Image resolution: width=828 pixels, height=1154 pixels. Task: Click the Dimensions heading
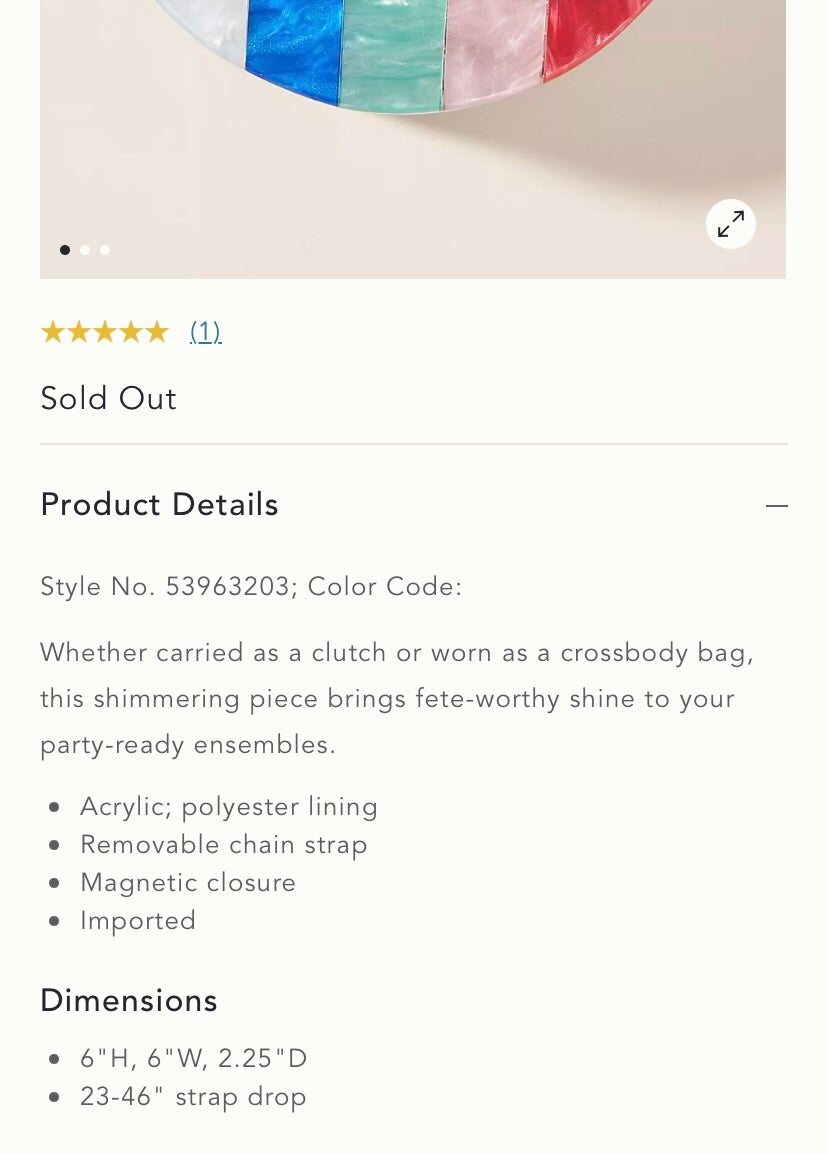[x=129, y=1001]
